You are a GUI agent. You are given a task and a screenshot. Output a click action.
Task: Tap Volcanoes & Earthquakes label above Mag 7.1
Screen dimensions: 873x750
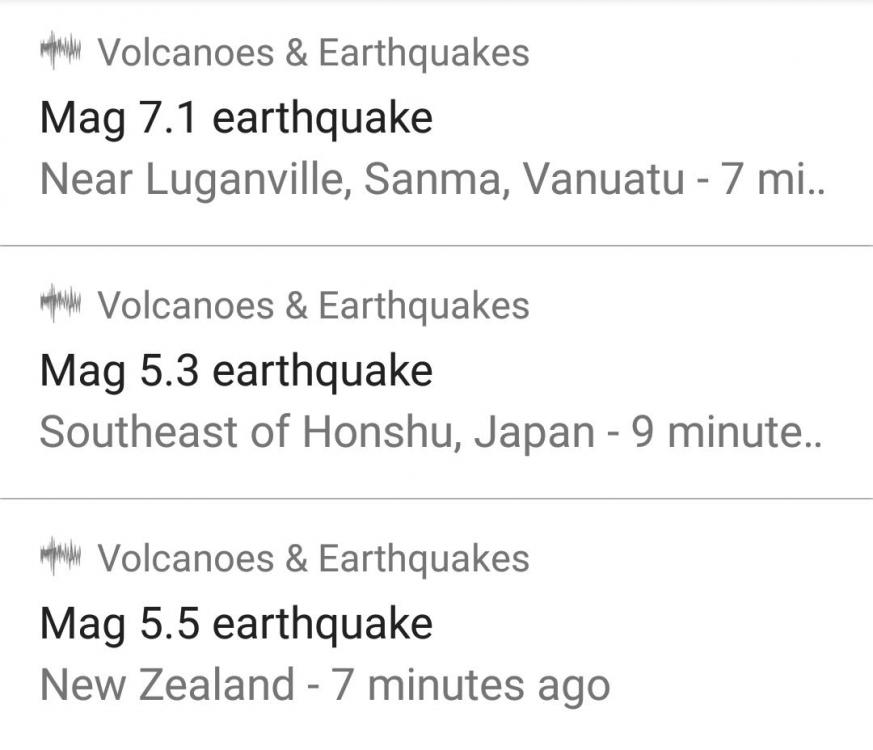point(313,52)
